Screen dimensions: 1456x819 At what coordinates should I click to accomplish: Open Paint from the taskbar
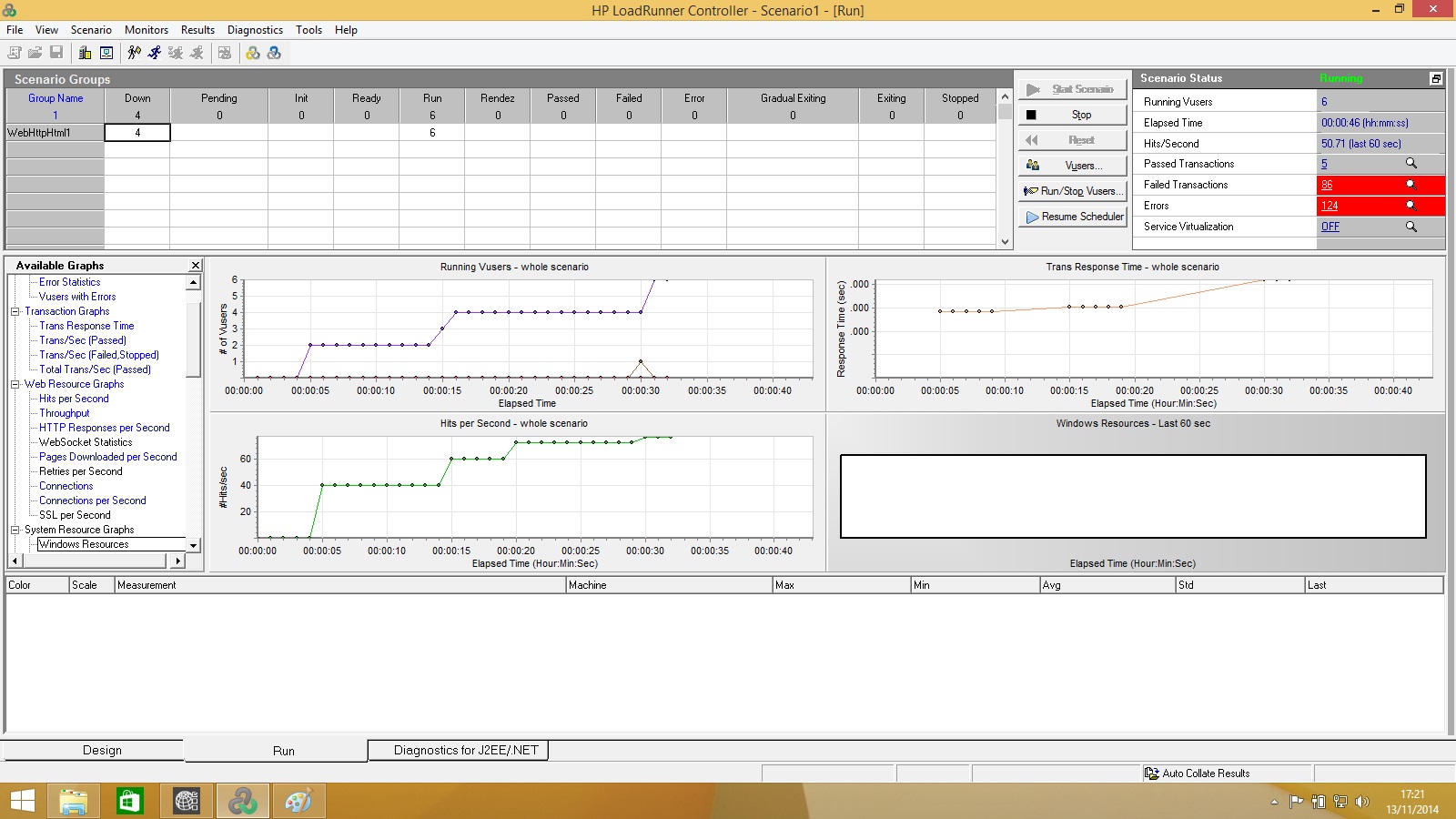pyautogui.click(x=298, y=801)
